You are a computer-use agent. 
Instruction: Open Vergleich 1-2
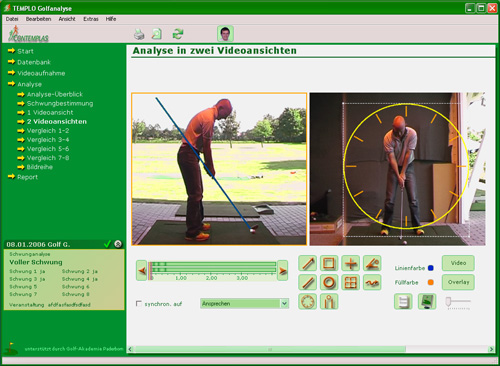[48, 131]
